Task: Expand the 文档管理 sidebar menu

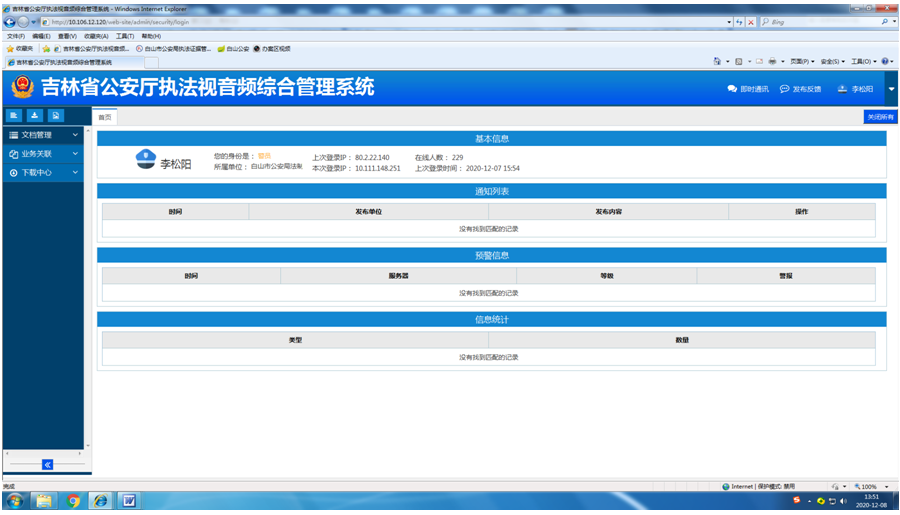Action: (x=43, y=135)
